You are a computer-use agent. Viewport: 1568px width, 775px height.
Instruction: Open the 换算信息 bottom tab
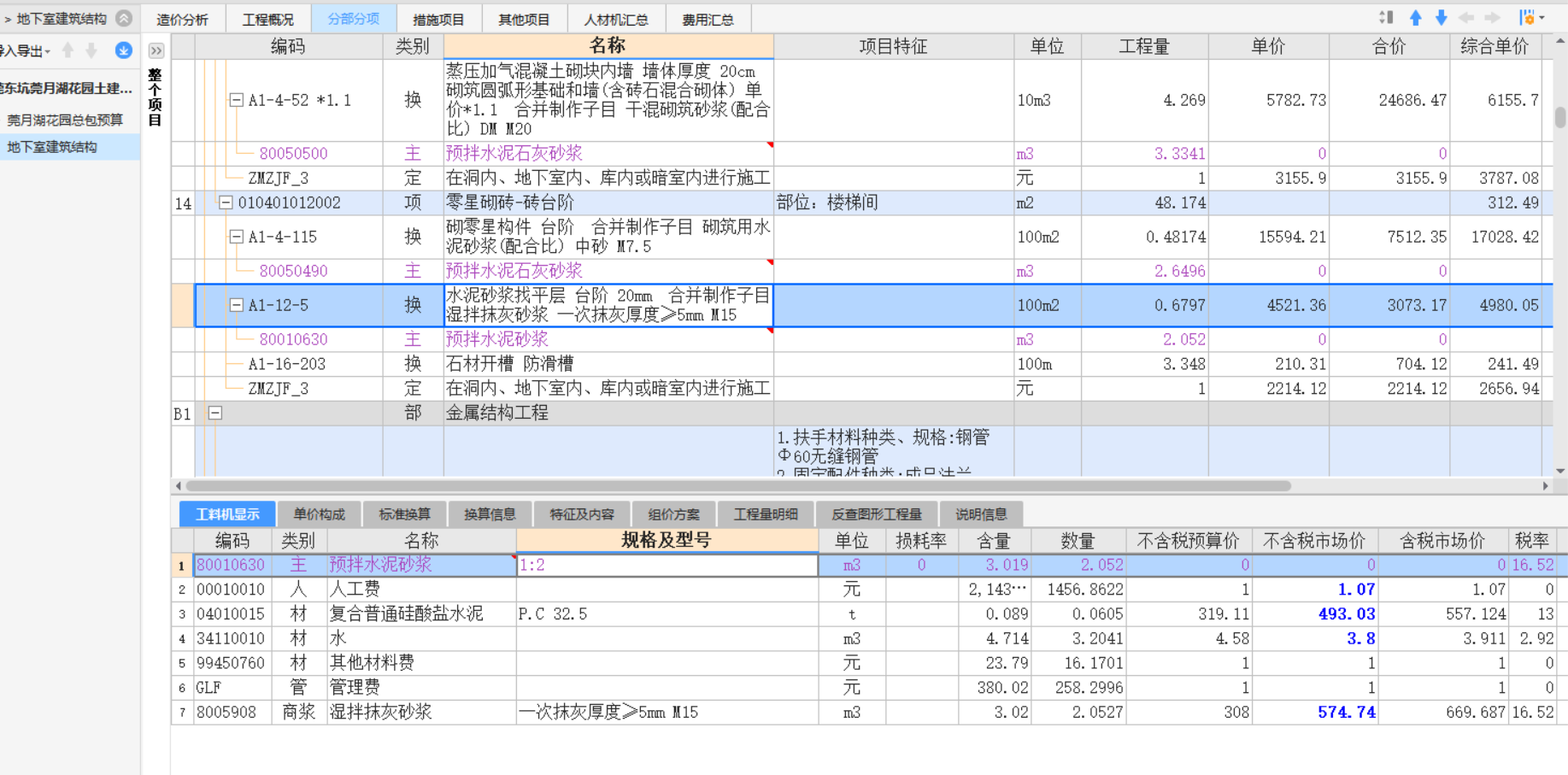click(490, 514)
